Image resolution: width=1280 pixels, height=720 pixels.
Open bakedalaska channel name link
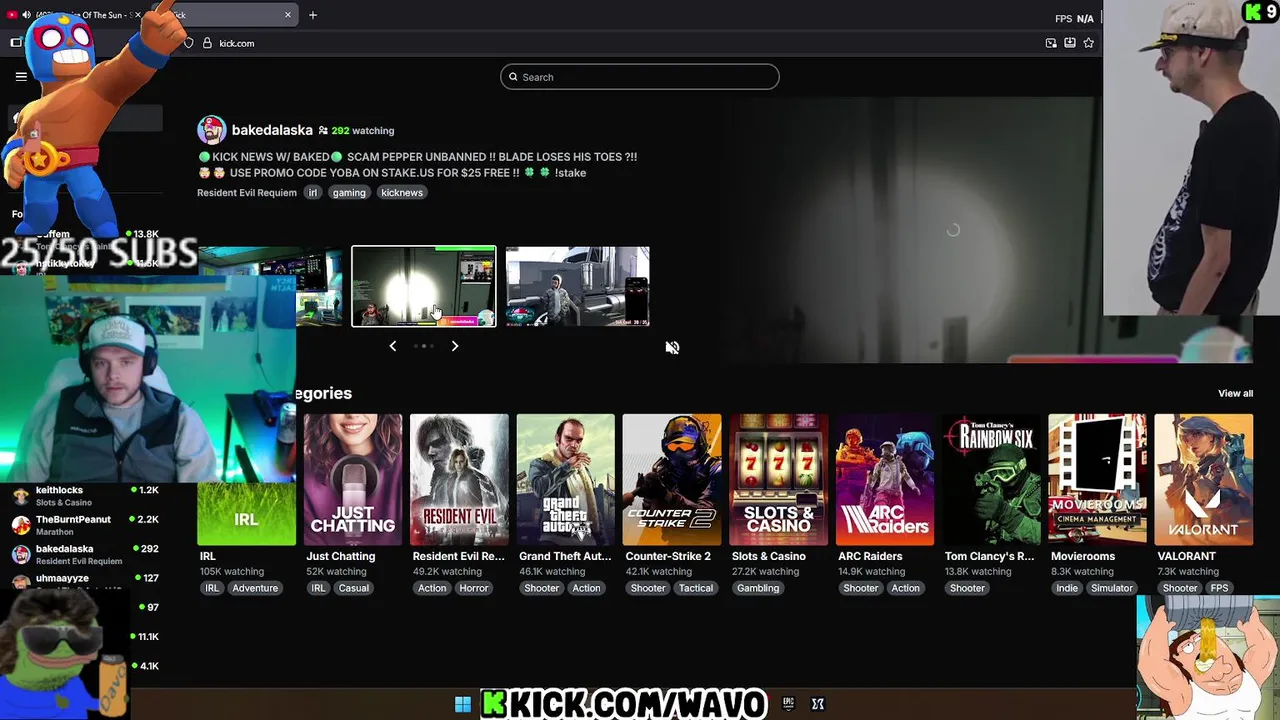[272, 130]
